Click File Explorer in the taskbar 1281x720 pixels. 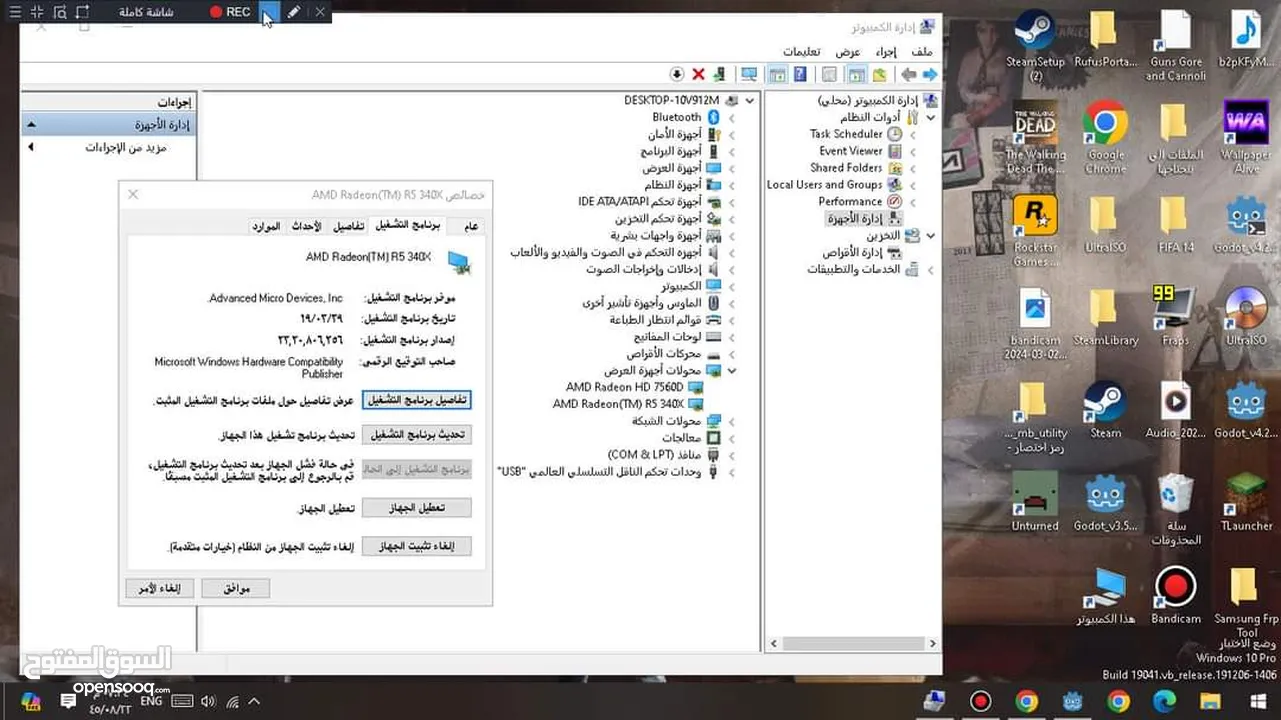point(1209,701)
